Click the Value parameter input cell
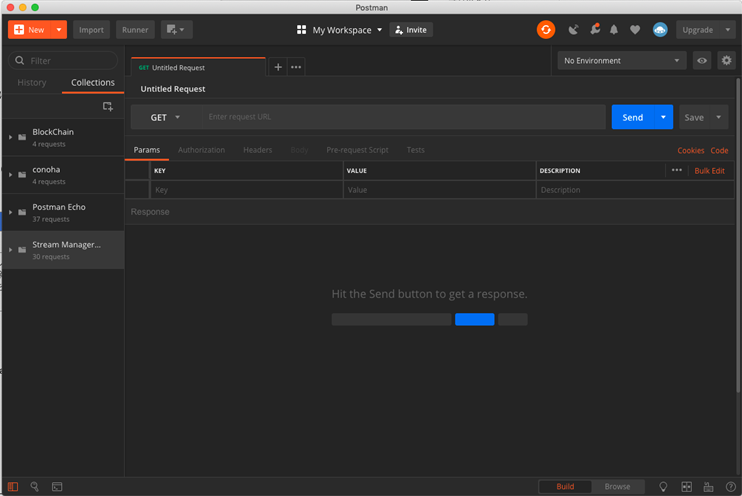Screen dimensions: 742x496 439,190
